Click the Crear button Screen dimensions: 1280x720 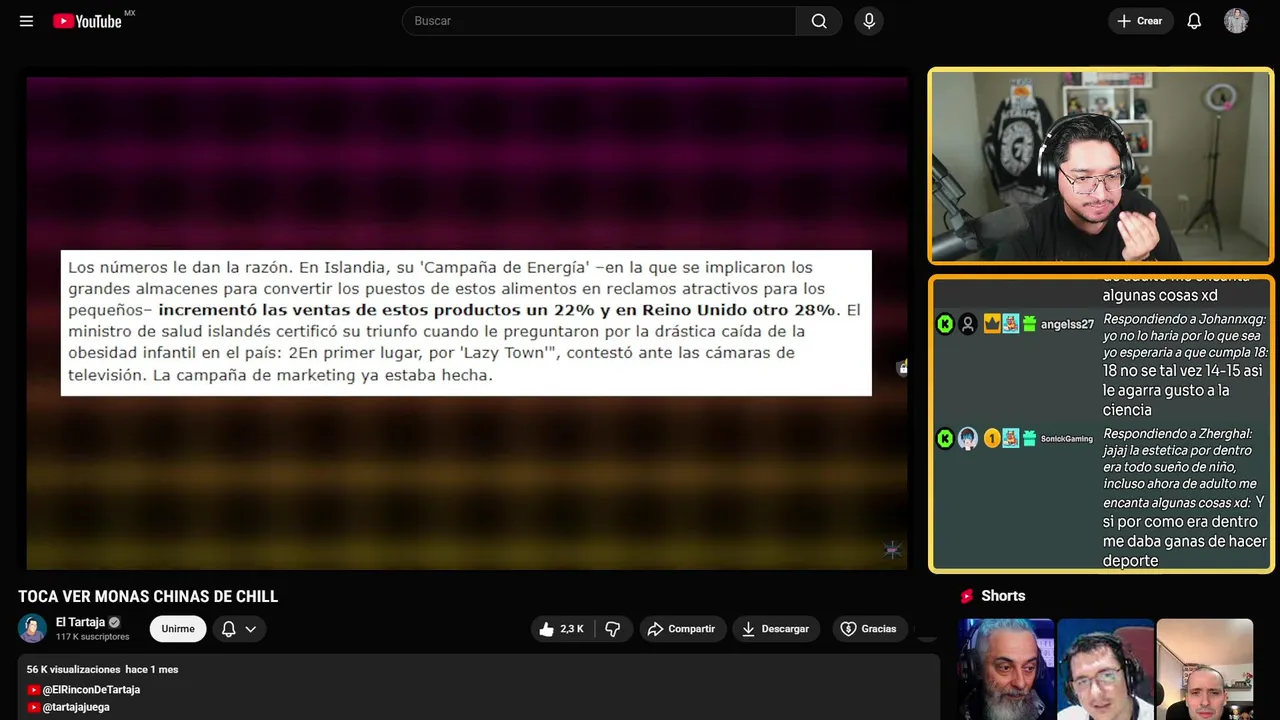click(1140, 21)
